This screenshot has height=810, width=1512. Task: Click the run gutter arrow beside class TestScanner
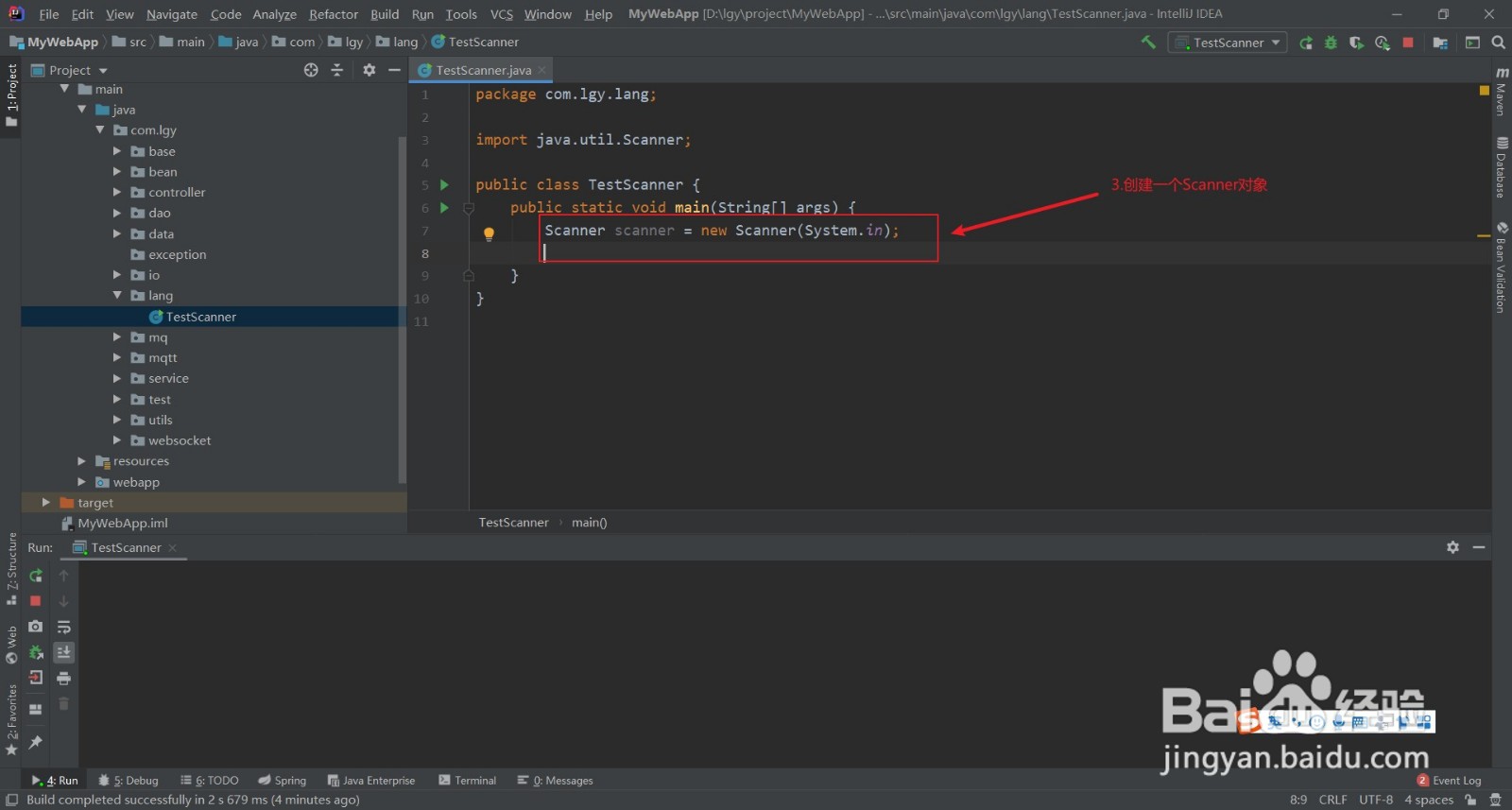pyautogui.click(x=444, y=185)
